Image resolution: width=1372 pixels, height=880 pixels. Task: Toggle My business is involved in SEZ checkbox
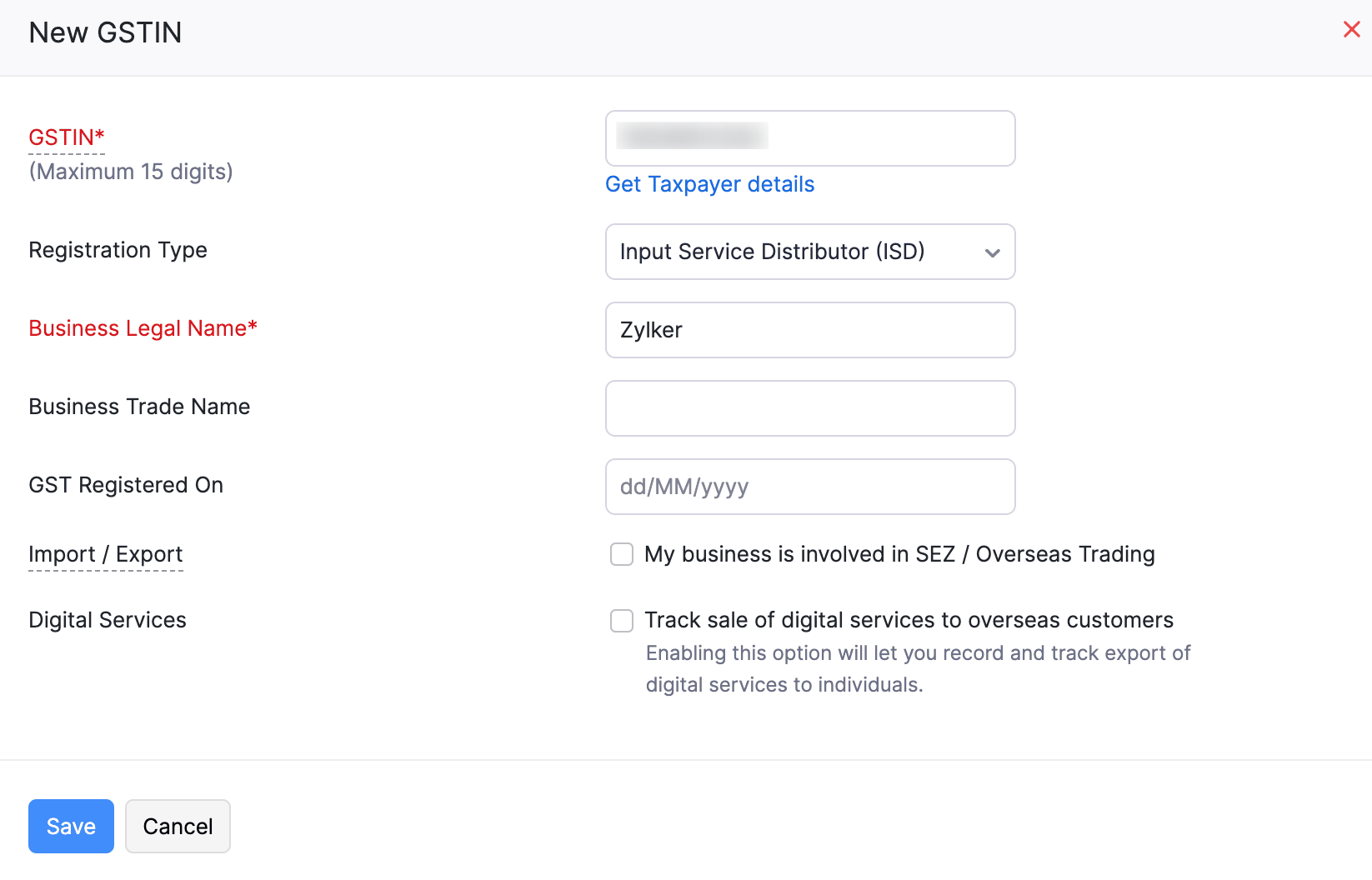pos(621,553)
